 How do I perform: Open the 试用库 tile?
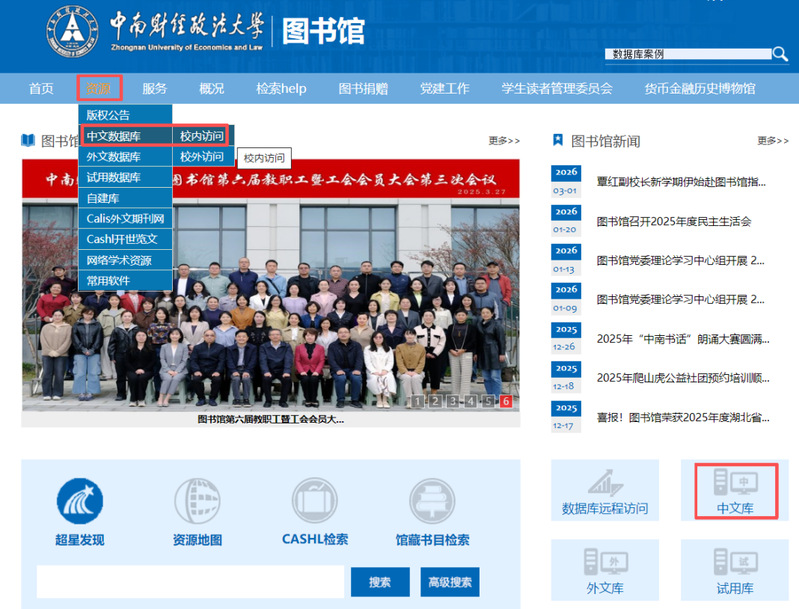(x=735, y=568)
